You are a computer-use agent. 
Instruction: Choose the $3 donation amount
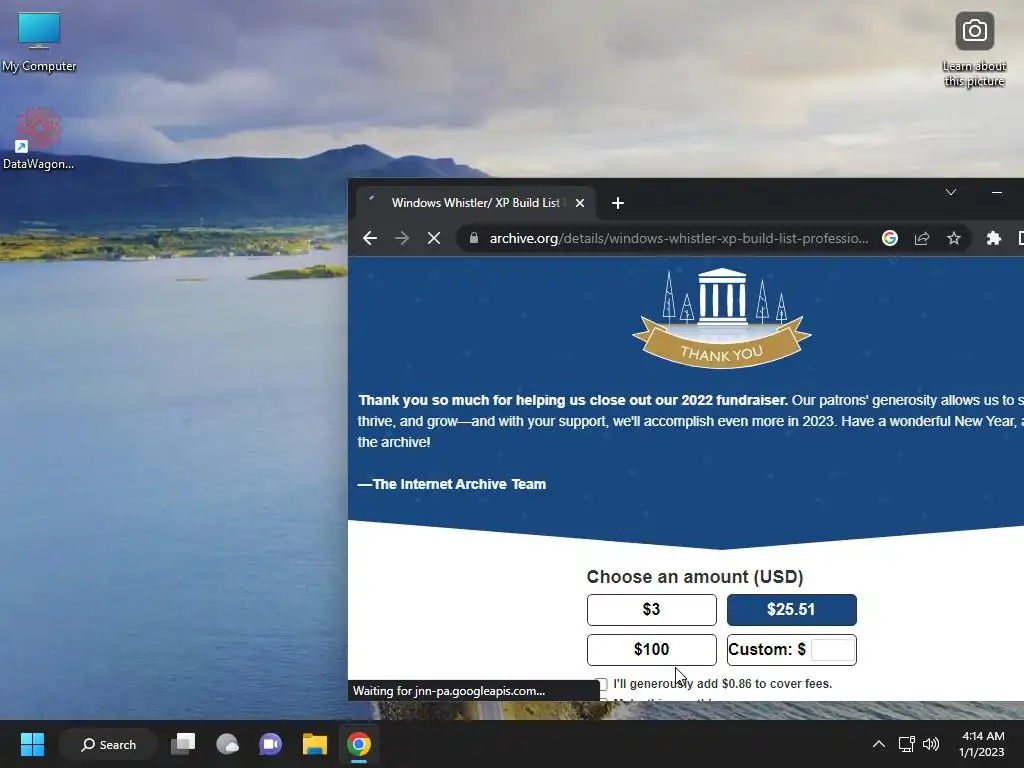coord(651,609)
